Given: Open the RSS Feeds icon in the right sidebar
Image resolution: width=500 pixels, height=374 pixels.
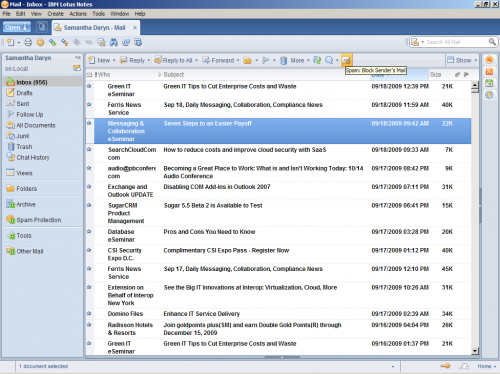Looking at the screenshot, I should tap(489, 71).
